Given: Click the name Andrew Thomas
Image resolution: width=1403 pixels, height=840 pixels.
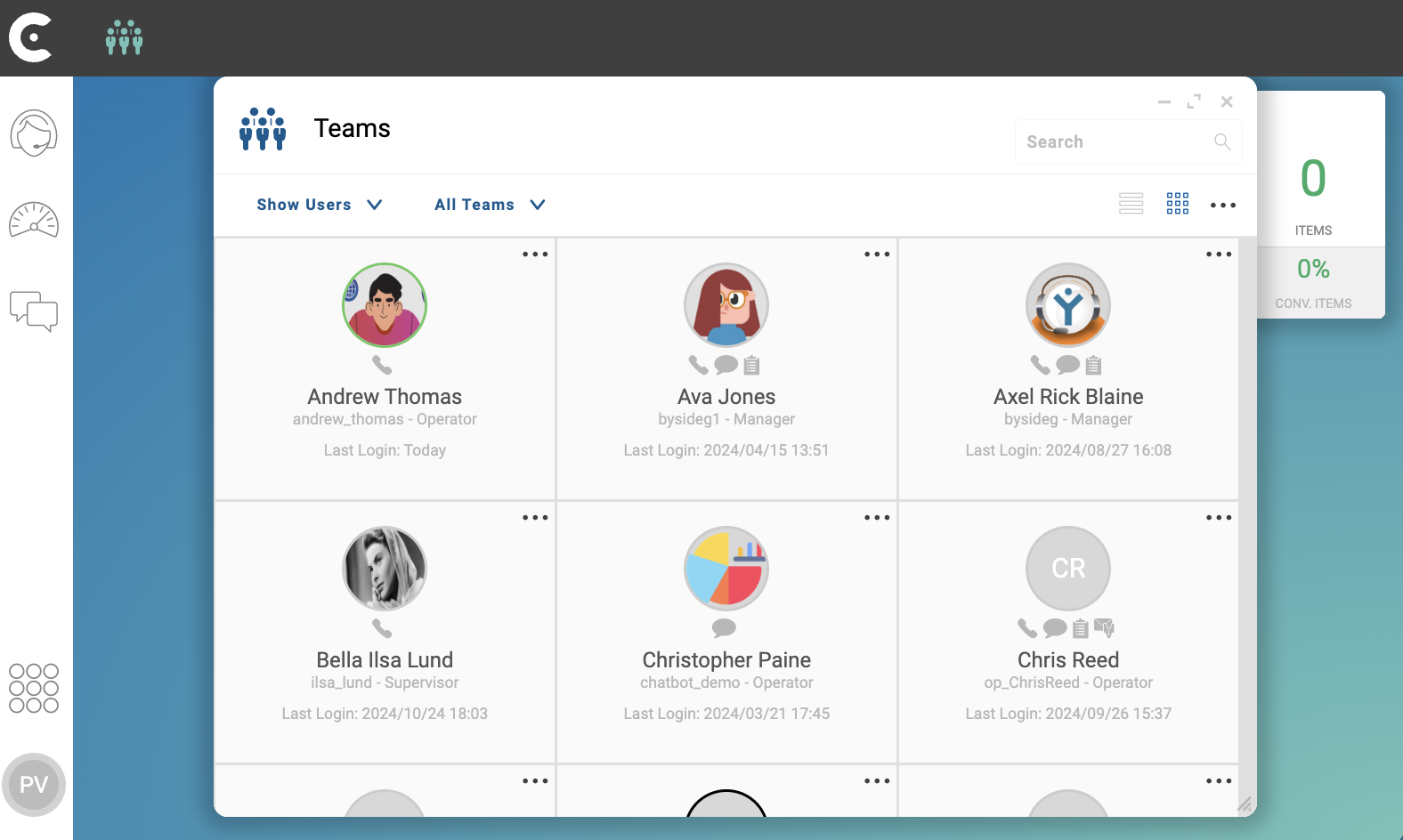Looking at the screenshot, I should (385, 397).
